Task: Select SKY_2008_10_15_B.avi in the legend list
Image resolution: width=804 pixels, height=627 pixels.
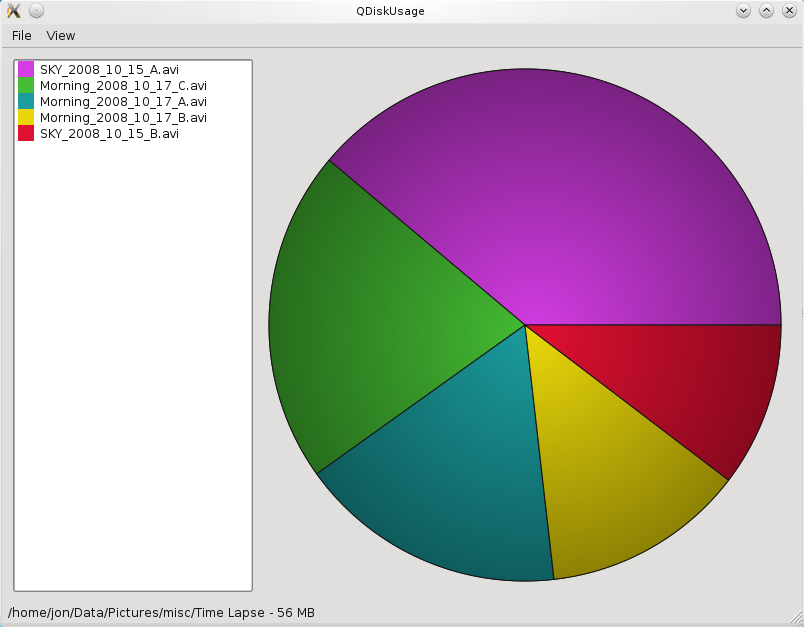Action: click(x=109, y=133)
